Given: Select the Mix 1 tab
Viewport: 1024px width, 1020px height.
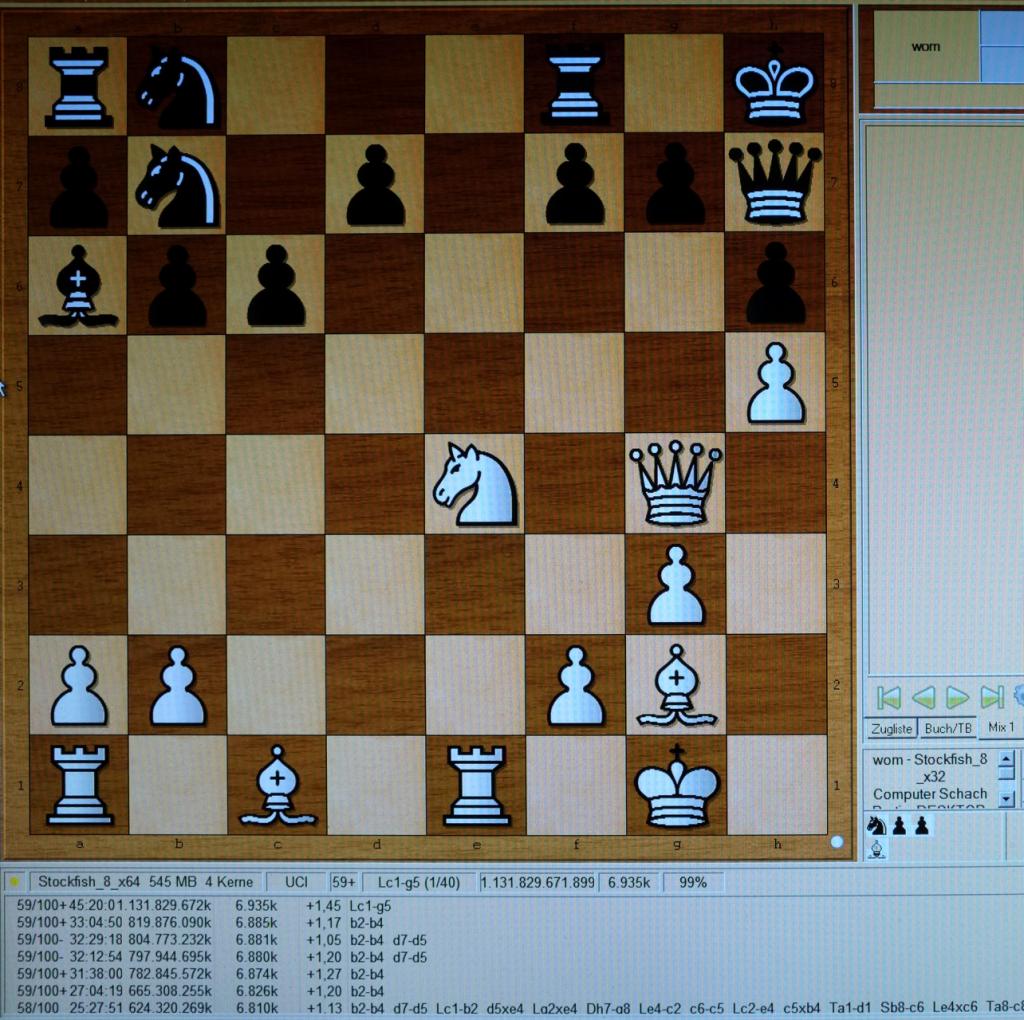Looking at the screenshot, I should click(x=1001, y=728).
